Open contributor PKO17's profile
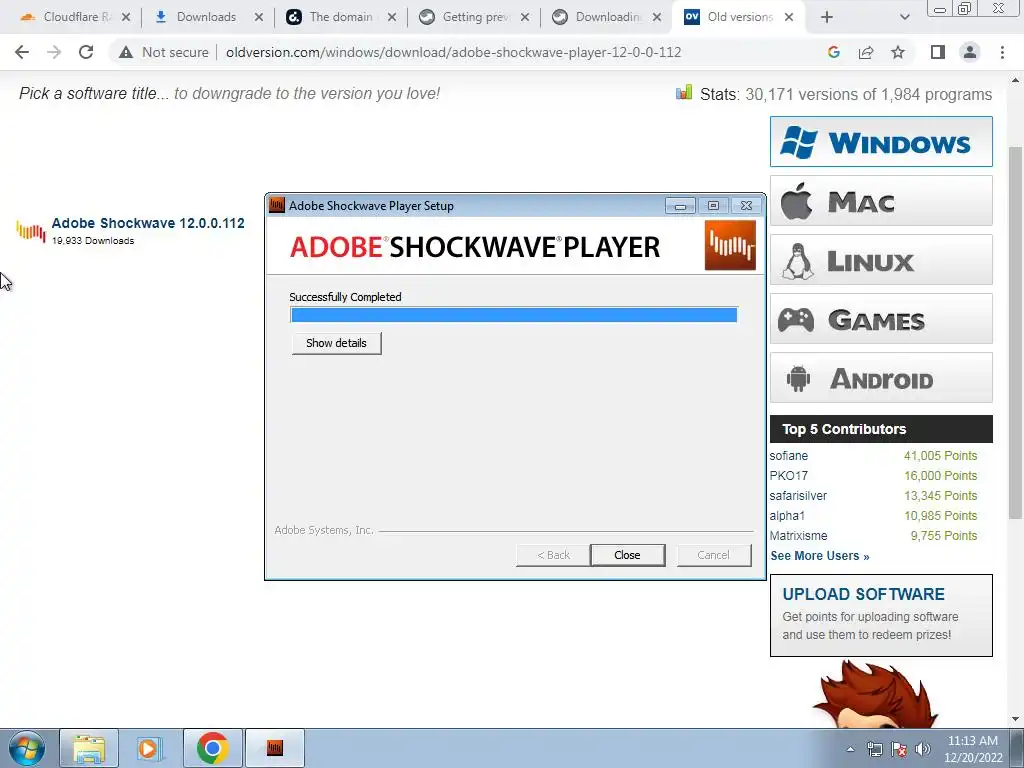 788,476
